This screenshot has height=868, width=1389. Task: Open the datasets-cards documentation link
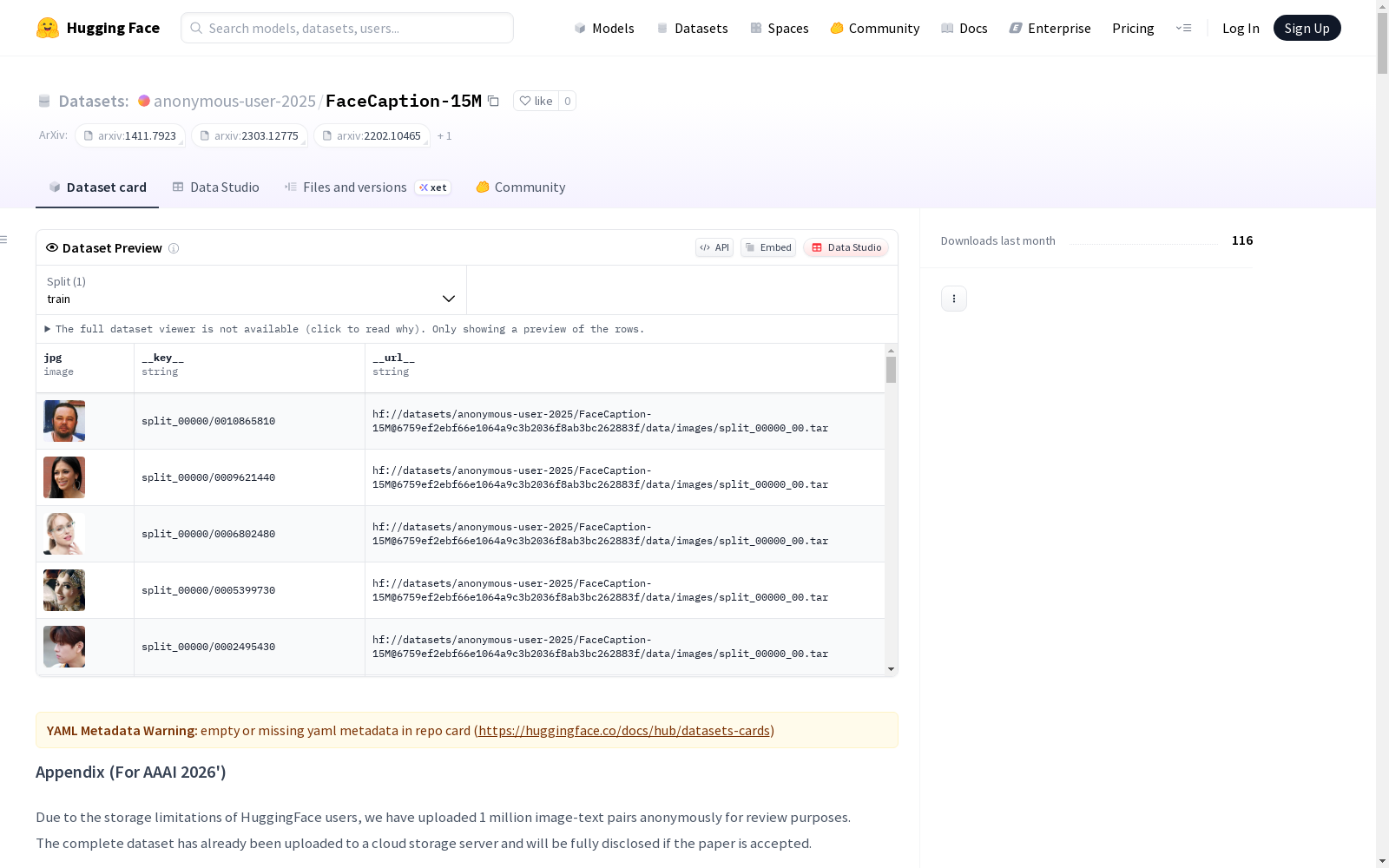pos(624,731)
